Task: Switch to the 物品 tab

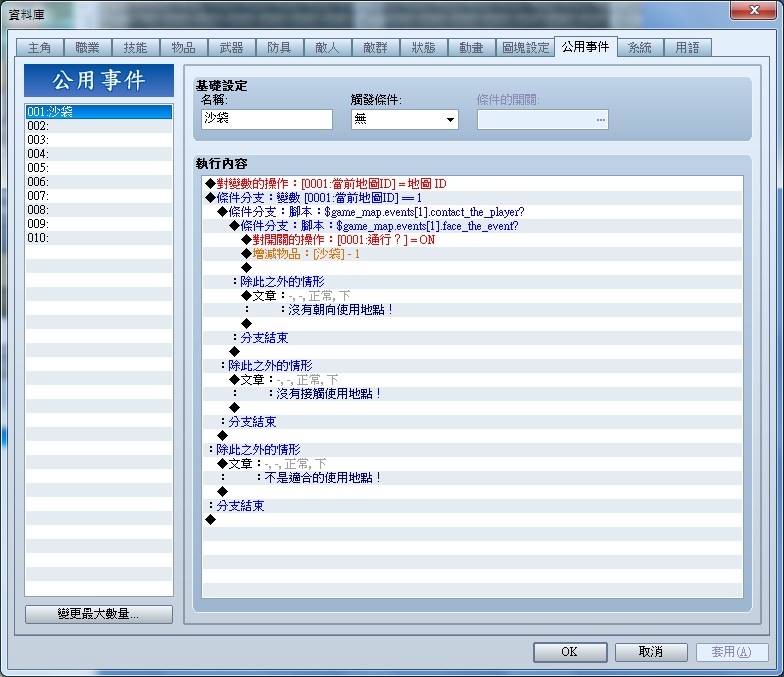Action: pyautogui.click(x=184, y=48)
